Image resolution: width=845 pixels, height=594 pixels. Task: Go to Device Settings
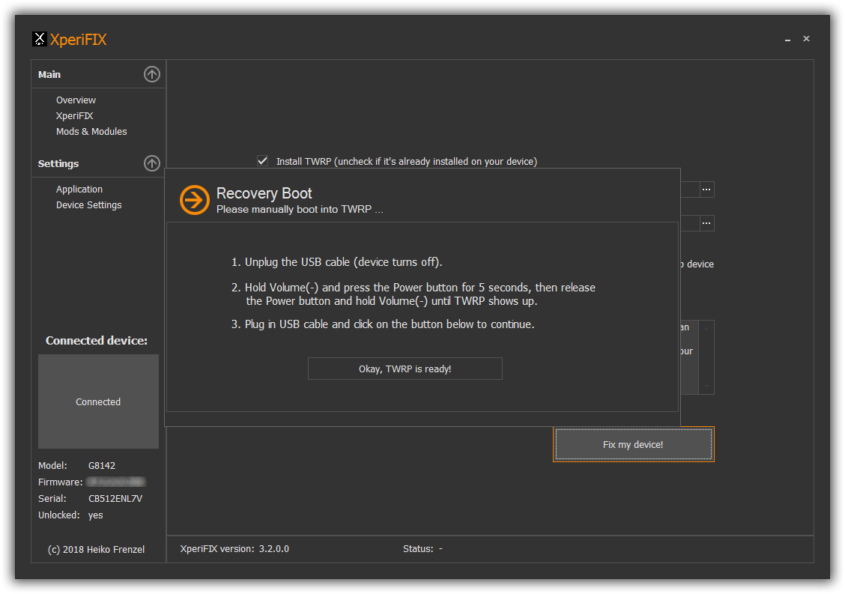pos(89,205)
